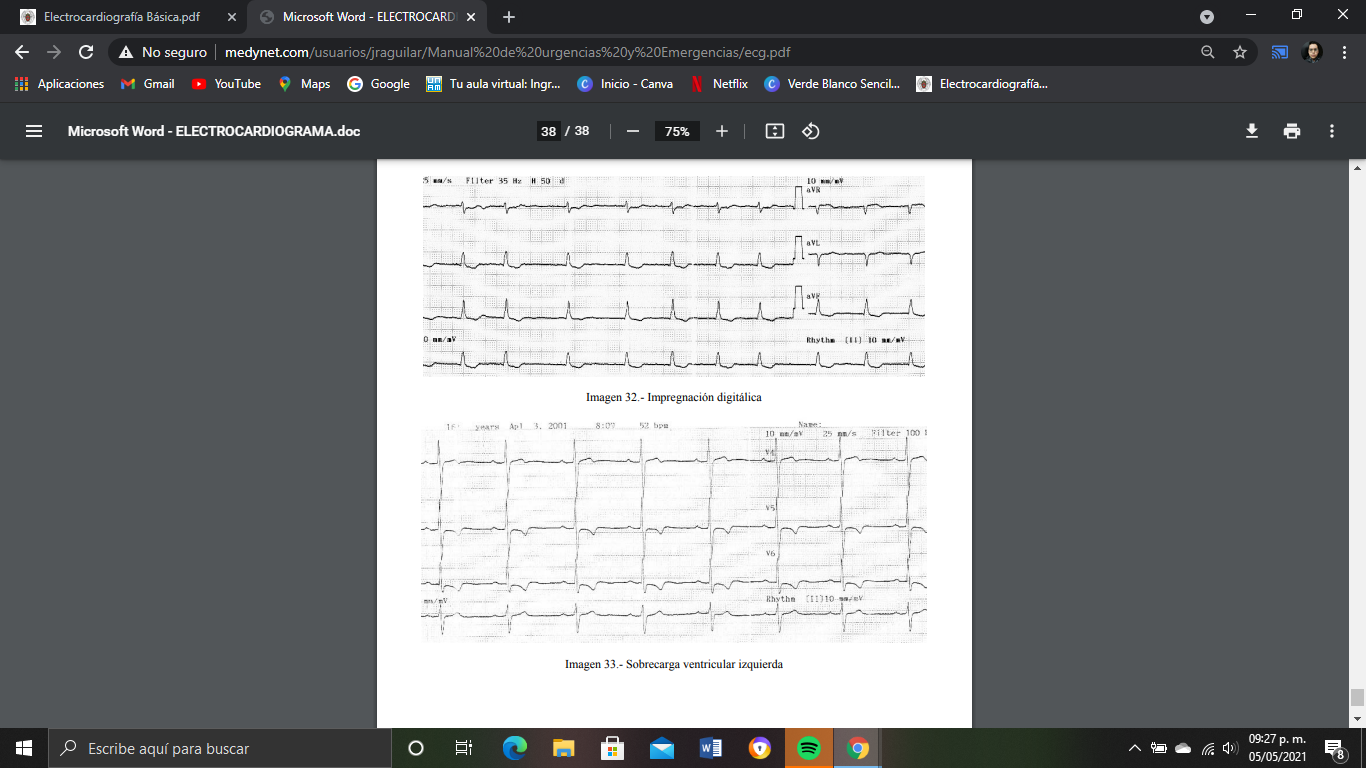Zoom in on the PDF
The image size is (1366, 768).
[x=722, y=130]
